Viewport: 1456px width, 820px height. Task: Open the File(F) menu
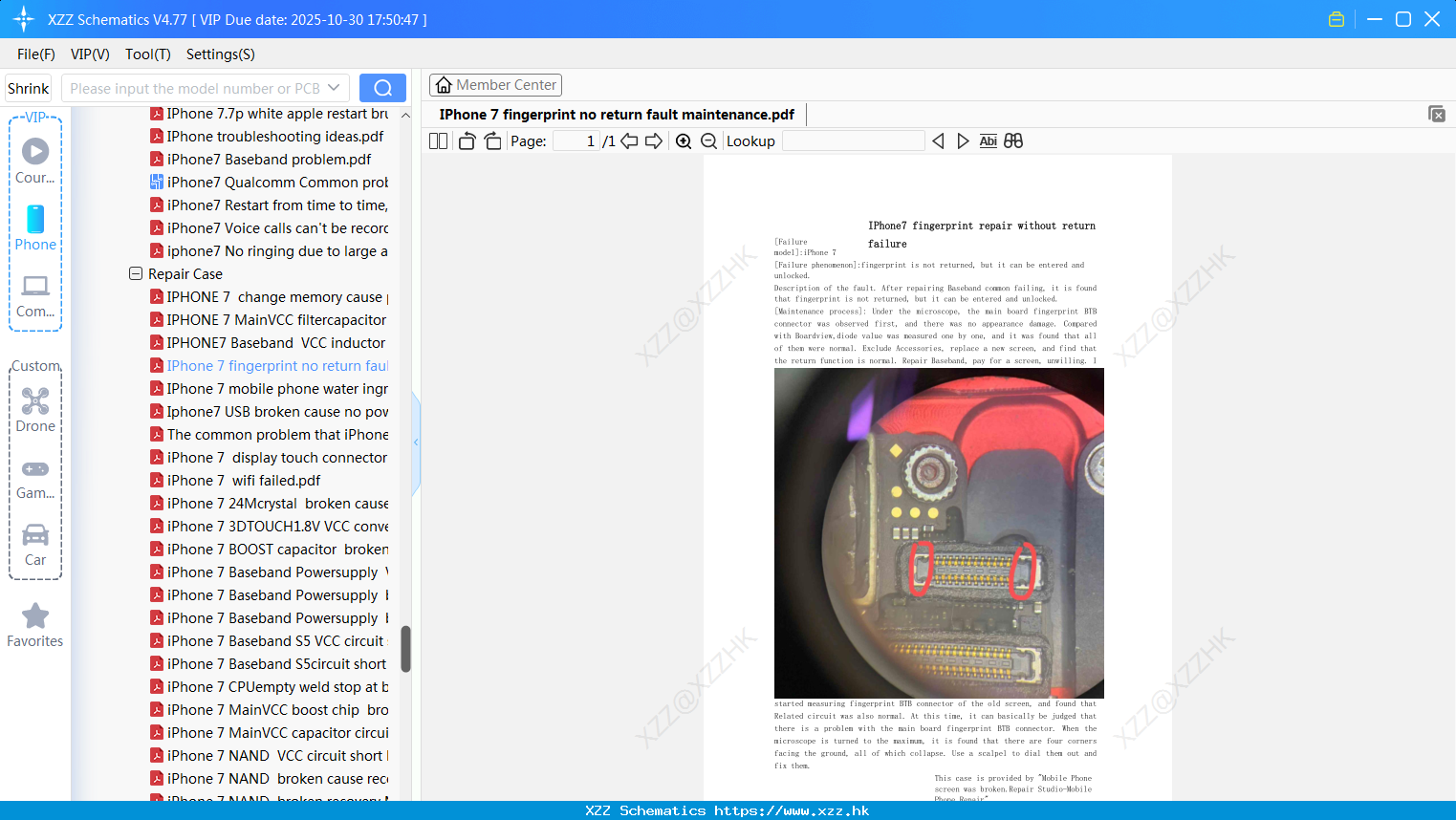[36, 54]
